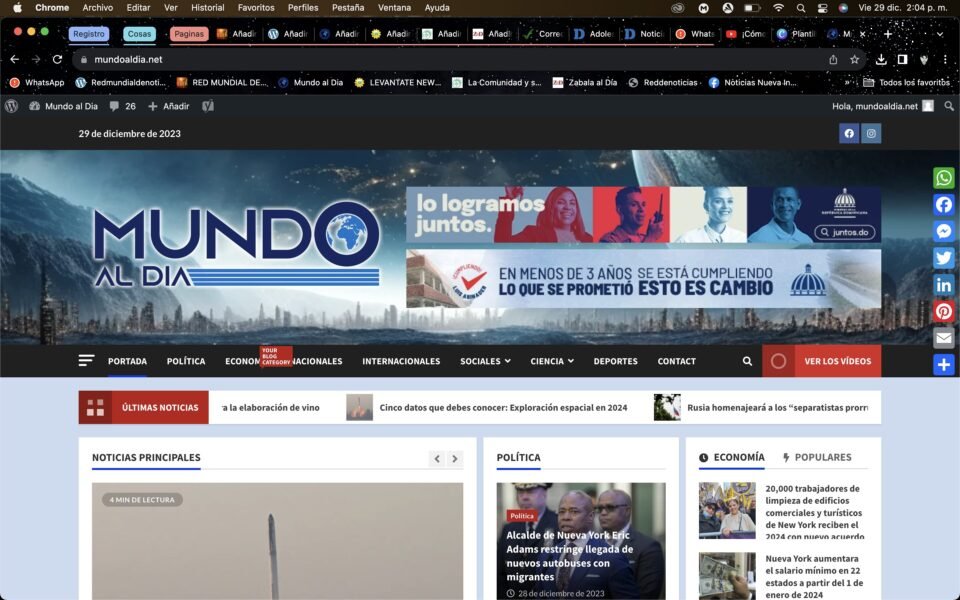The height and width of the screenshot is (600, 960).
Task: Go back in Chrome
Action: click(x=15, y=59)
